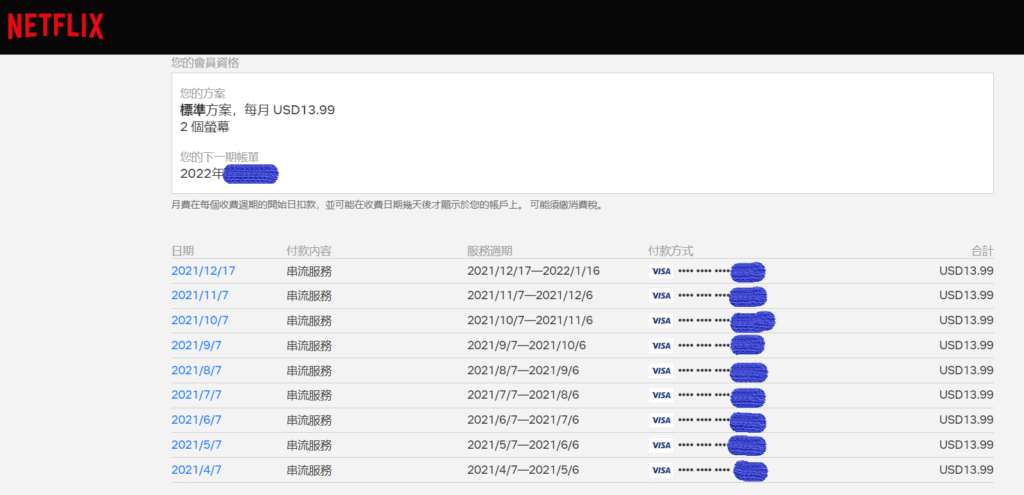
Task: Open the 2021/5/7 invoice link
Action: pos(197,444)
